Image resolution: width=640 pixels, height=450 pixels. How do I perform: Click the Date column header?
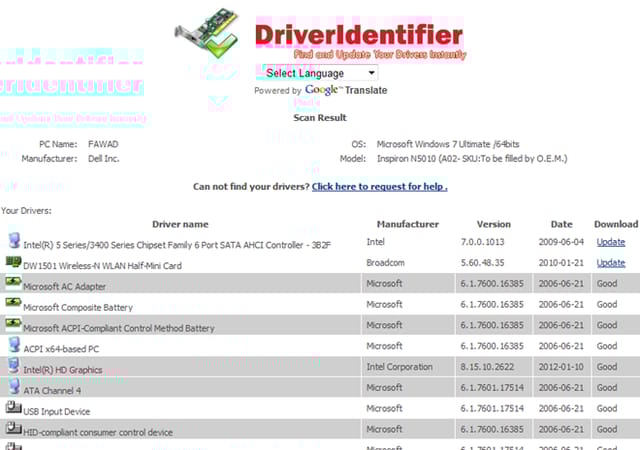[561, 224]
